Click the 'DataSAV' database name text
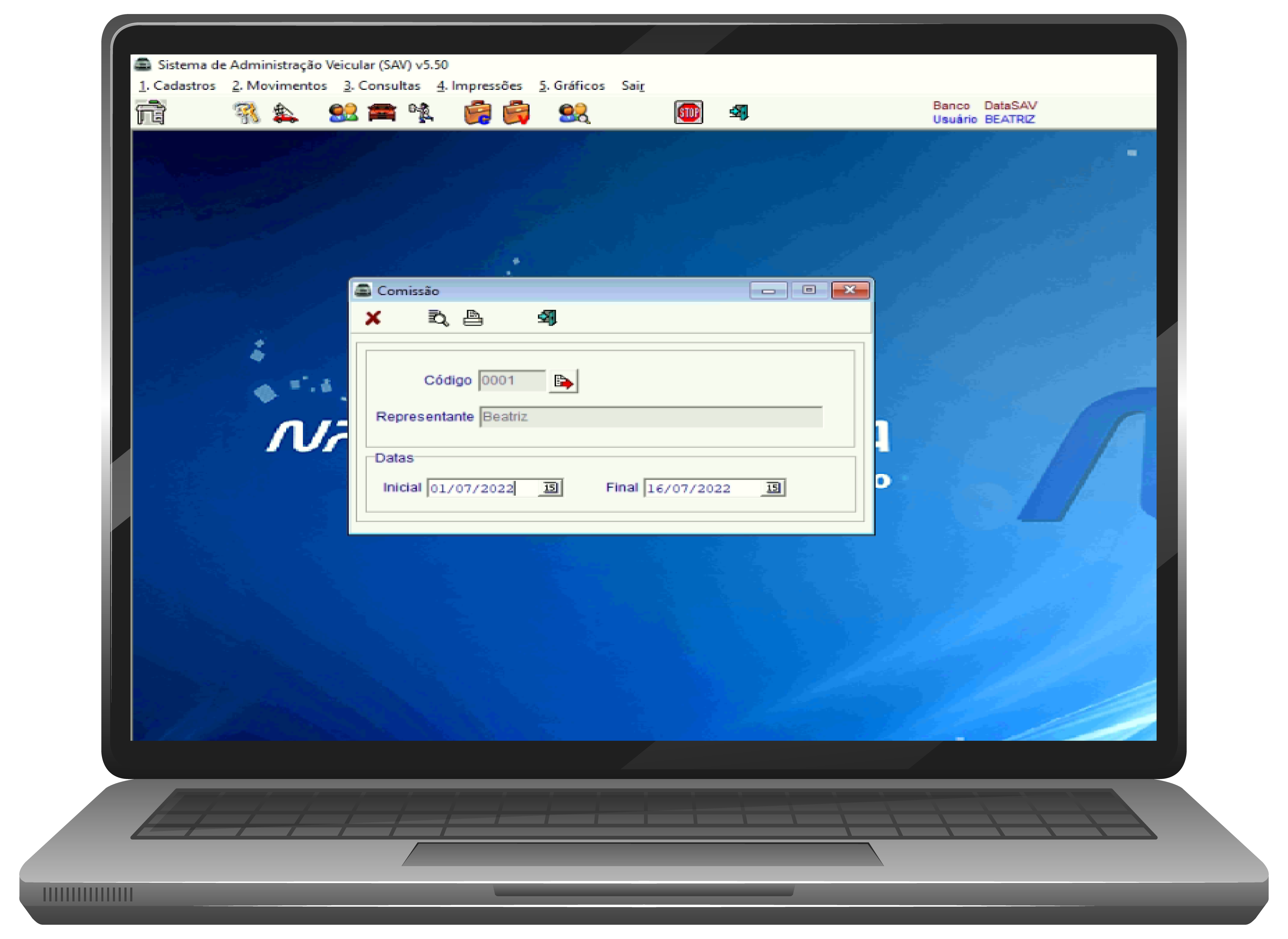 1011,106
